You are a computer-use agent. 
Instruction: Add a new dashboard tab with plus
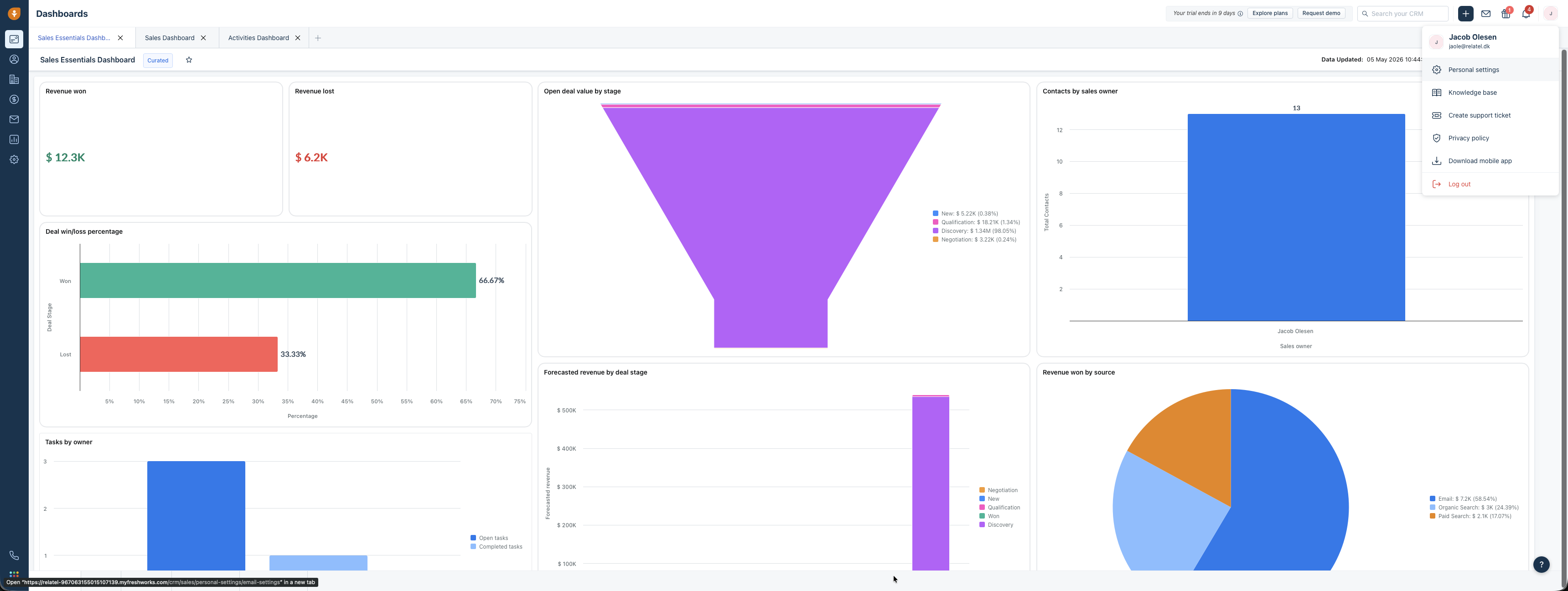318,38
